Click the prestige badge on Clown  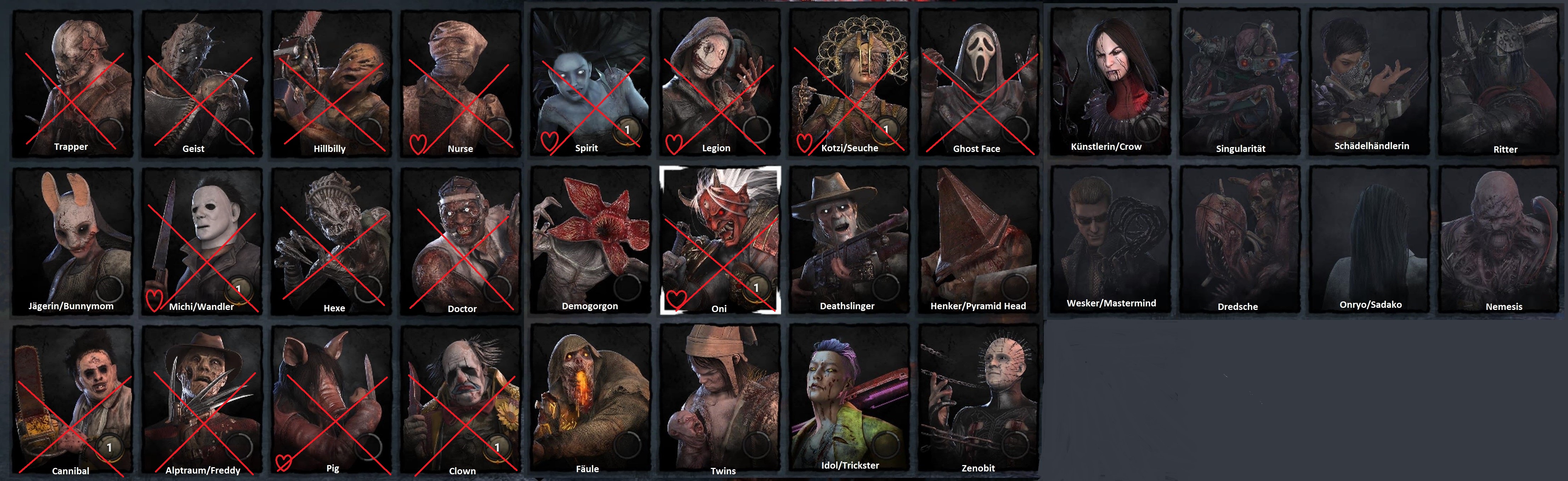click(496, 448)
